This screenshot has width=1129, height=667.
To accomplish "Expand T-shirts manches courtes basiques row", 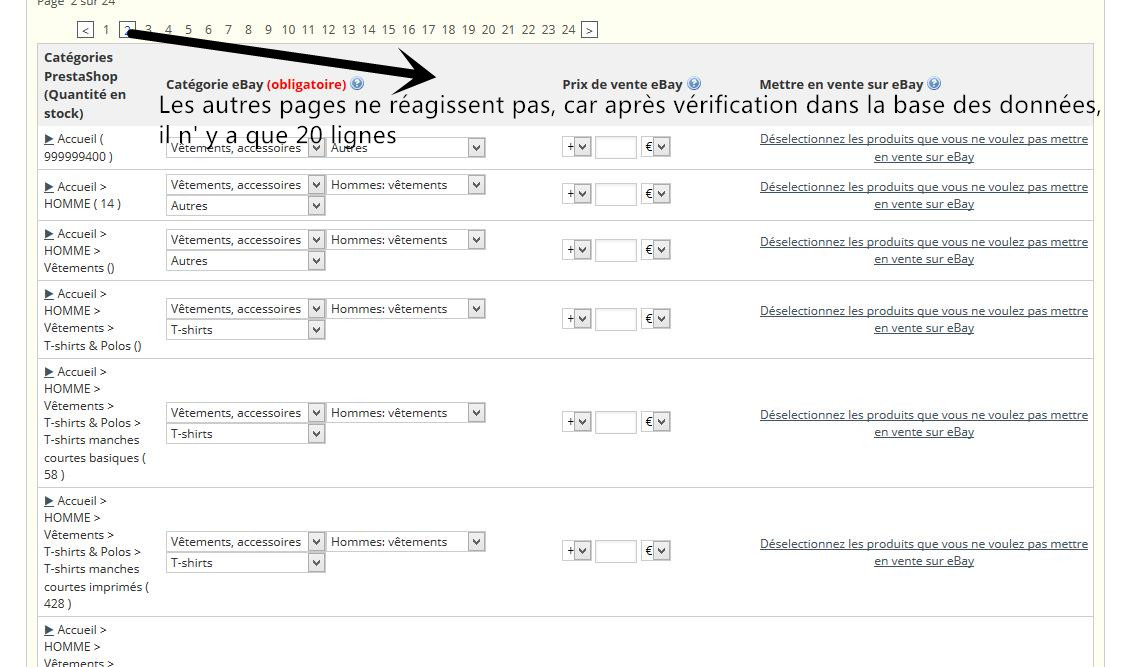I will click(49, 372).
